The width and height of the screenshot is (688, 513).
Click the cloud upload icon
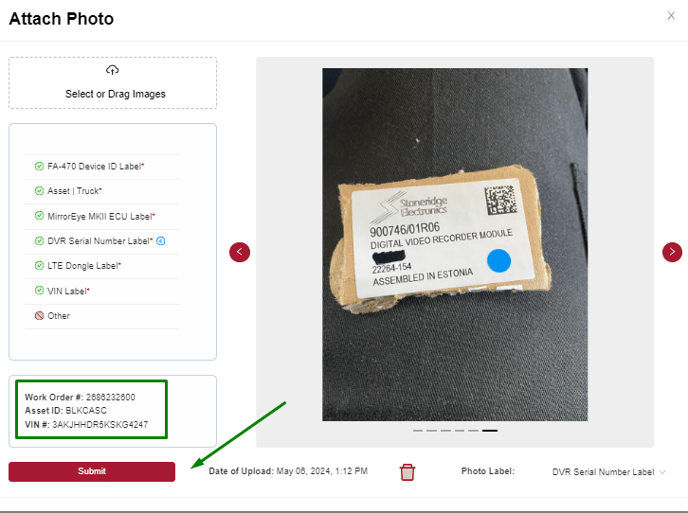click(112, 70)
